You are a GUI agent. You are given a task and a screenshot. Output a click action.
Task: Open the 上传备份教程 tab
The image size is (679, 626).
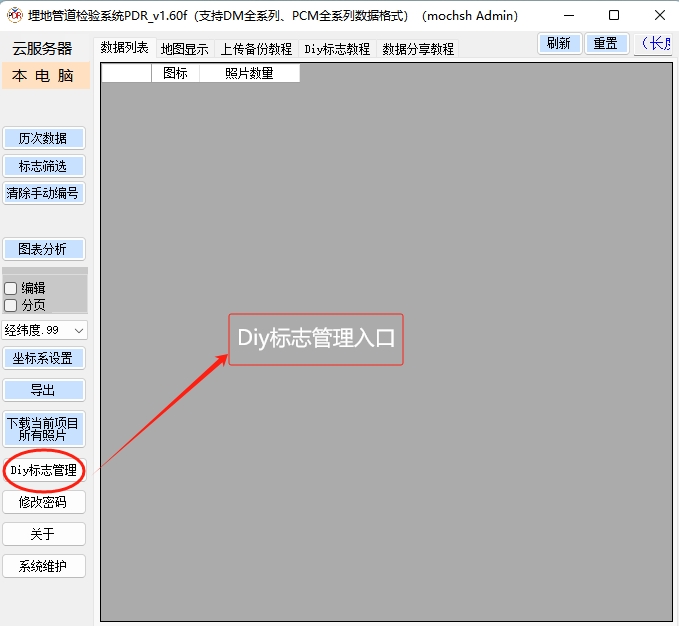click(256, 49)
